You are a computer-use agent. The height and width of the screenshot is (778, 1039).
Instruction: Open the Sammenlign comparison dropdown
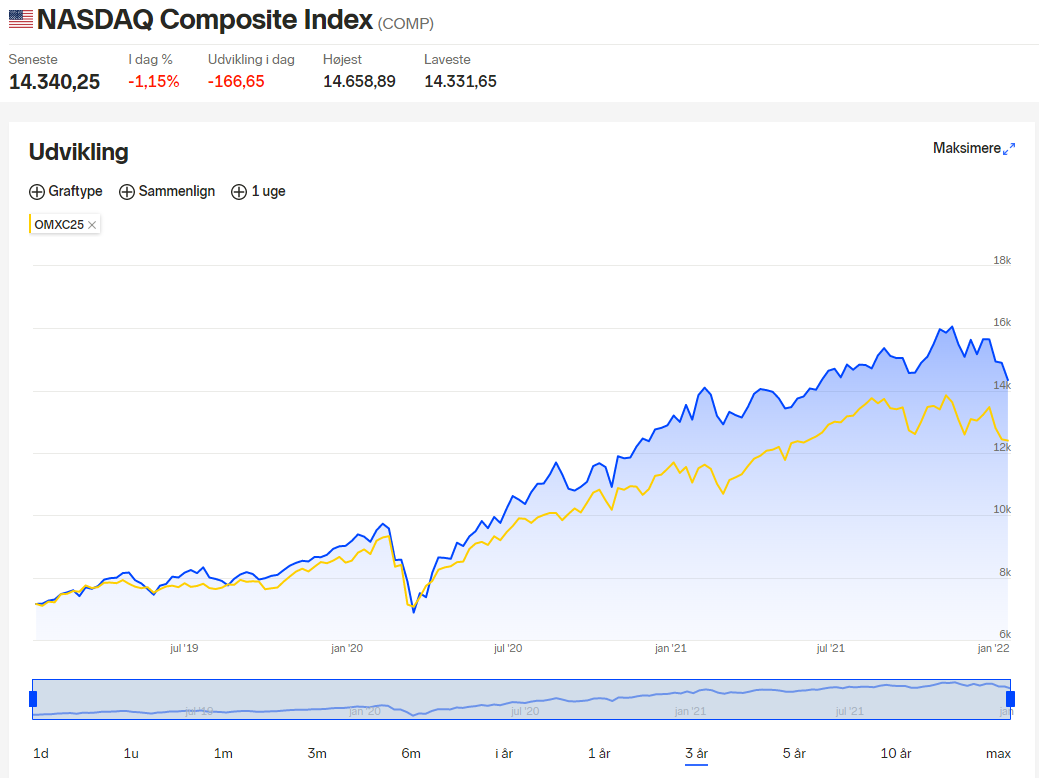pos(167,192)
